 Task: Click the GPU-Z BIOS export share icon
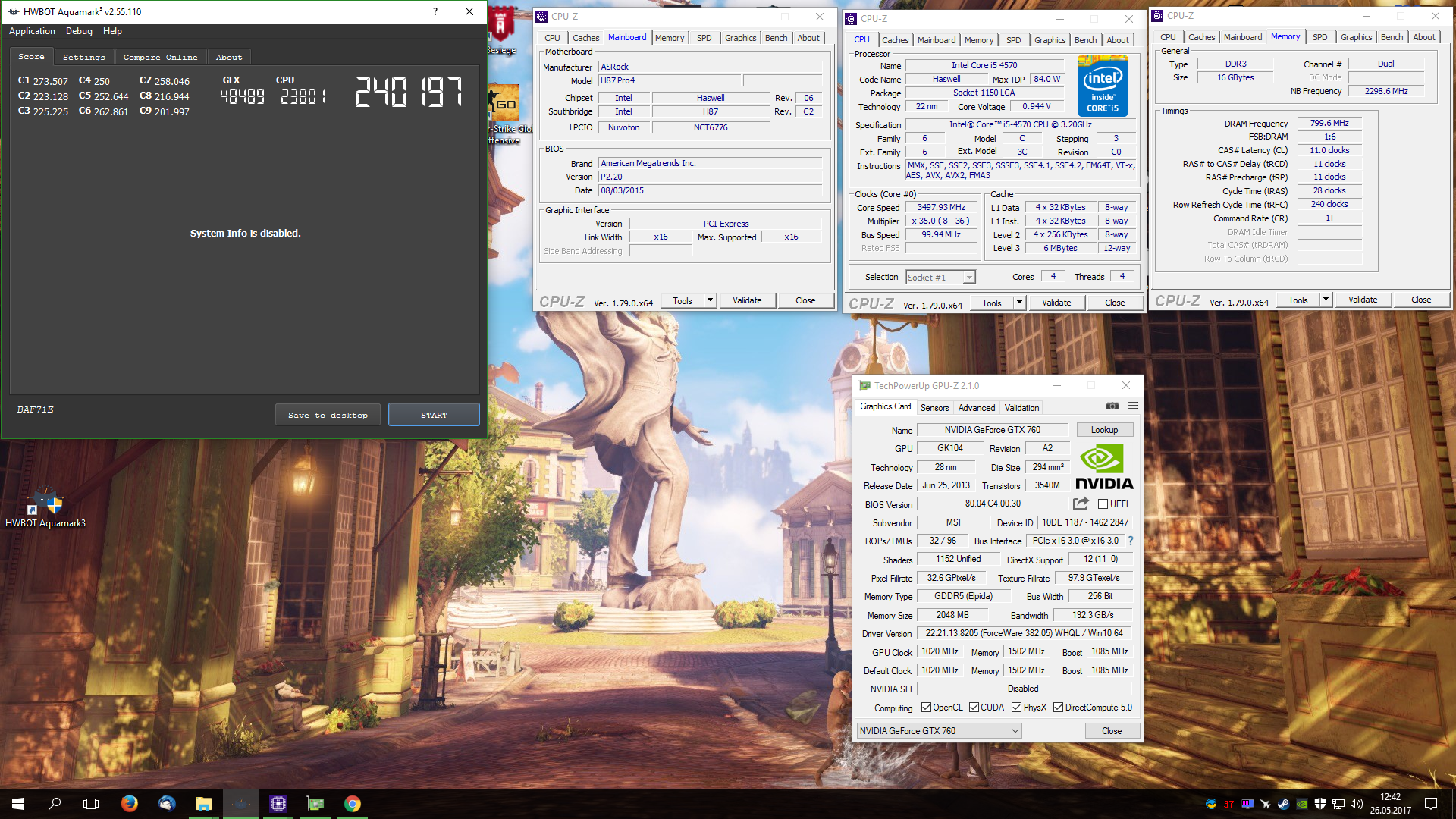(1081, 504)
